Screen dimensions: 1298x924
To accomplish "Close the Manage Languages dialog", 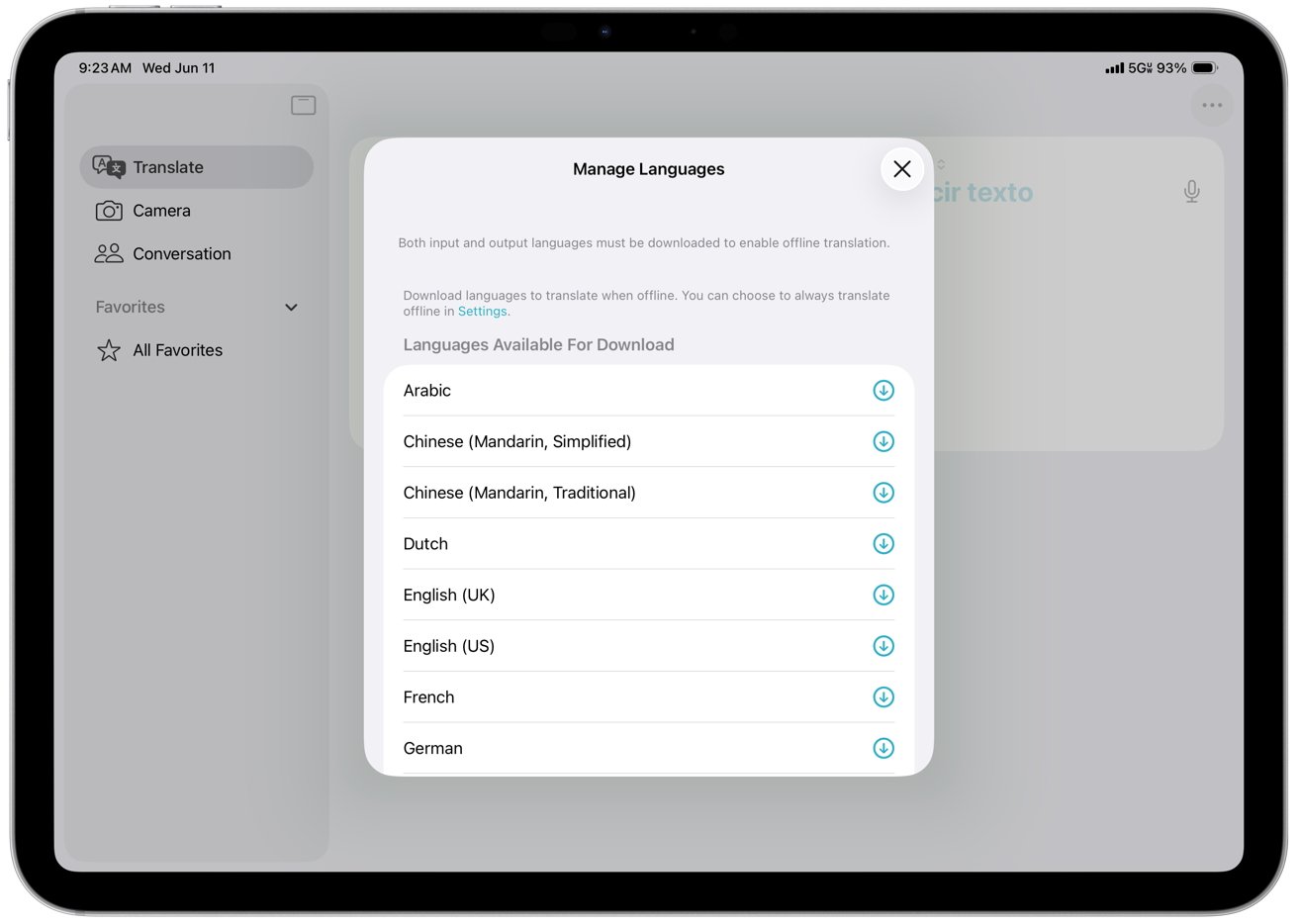I will pos(902,169).
